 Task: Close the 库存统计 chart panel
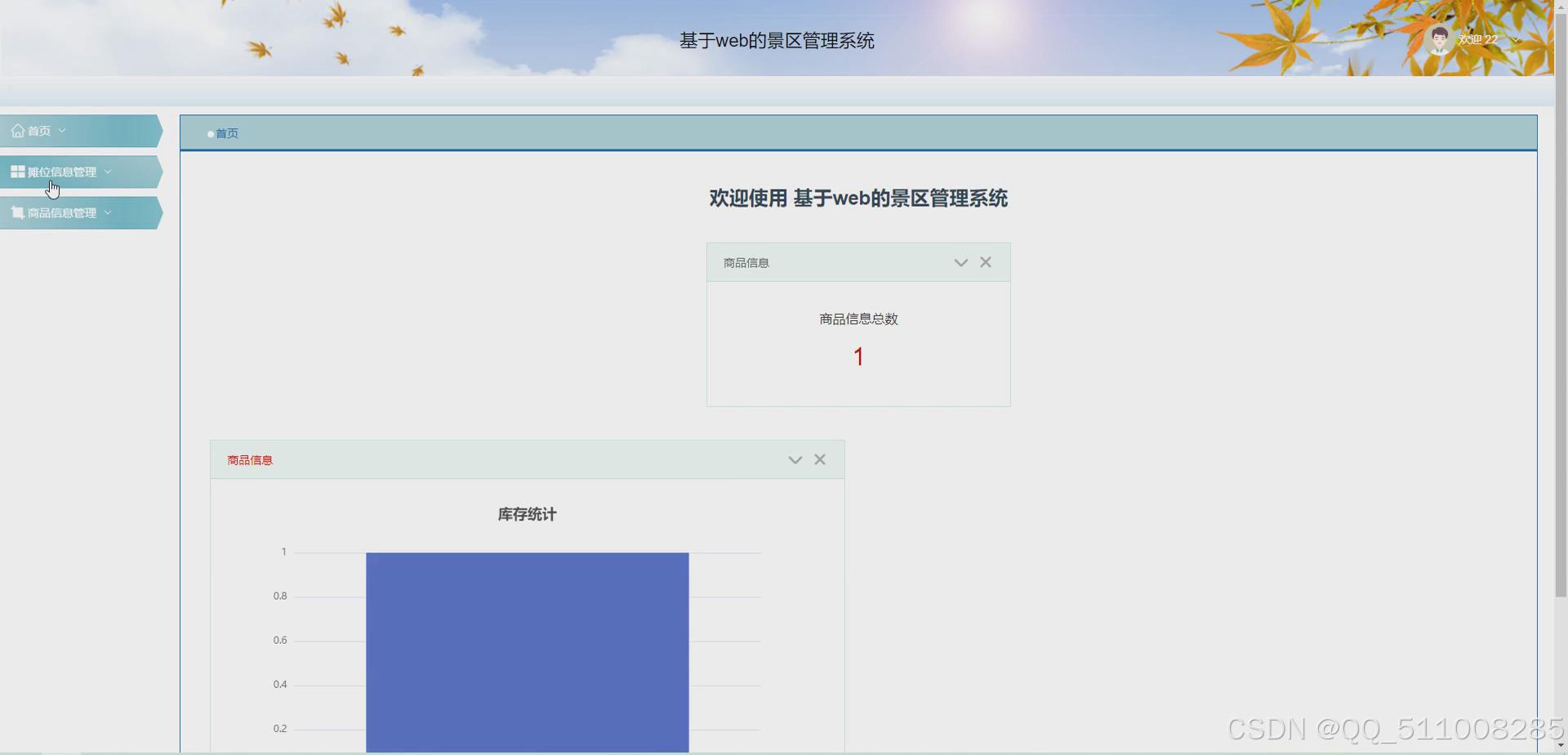click(x=820, y=459)
